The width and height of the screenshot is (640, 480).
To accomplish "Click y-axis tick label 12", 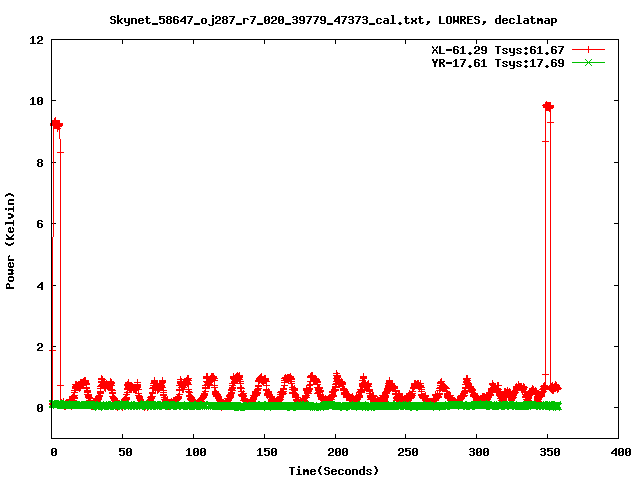I will [36, 40].
